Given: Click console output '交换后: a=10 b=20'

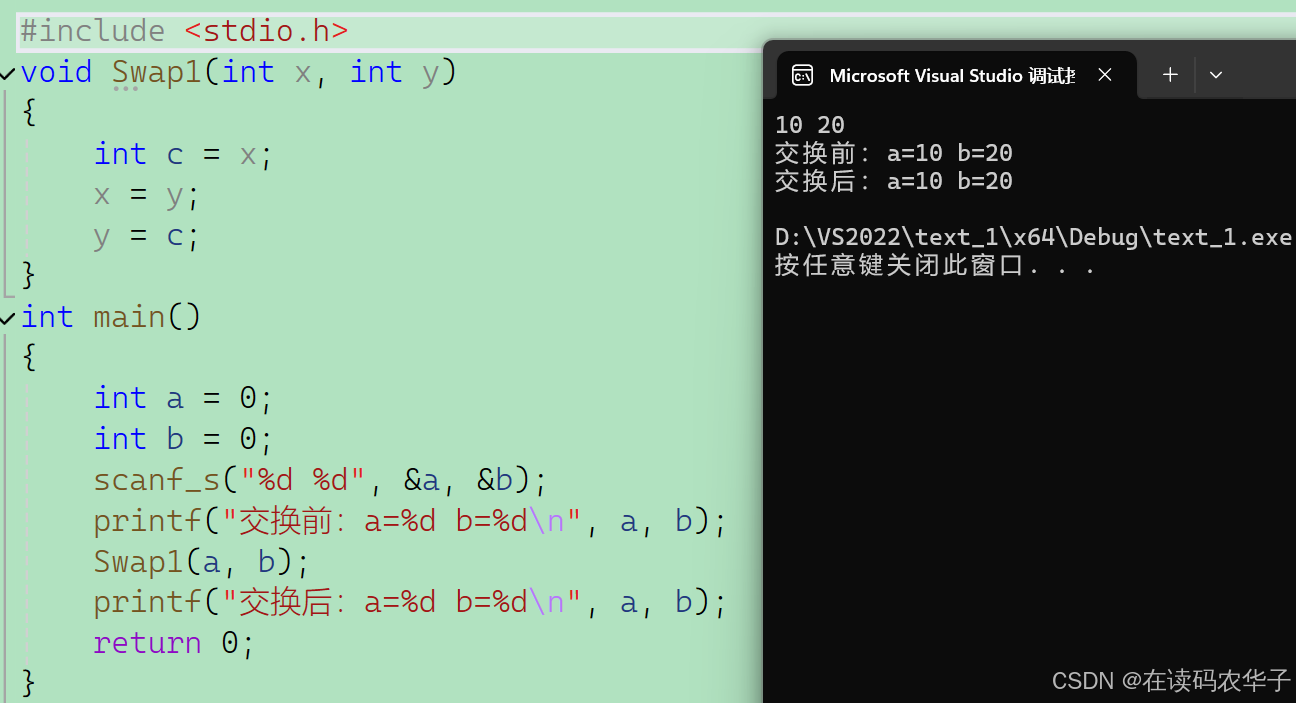Looking at the screenshot, I should pos(894,181).
